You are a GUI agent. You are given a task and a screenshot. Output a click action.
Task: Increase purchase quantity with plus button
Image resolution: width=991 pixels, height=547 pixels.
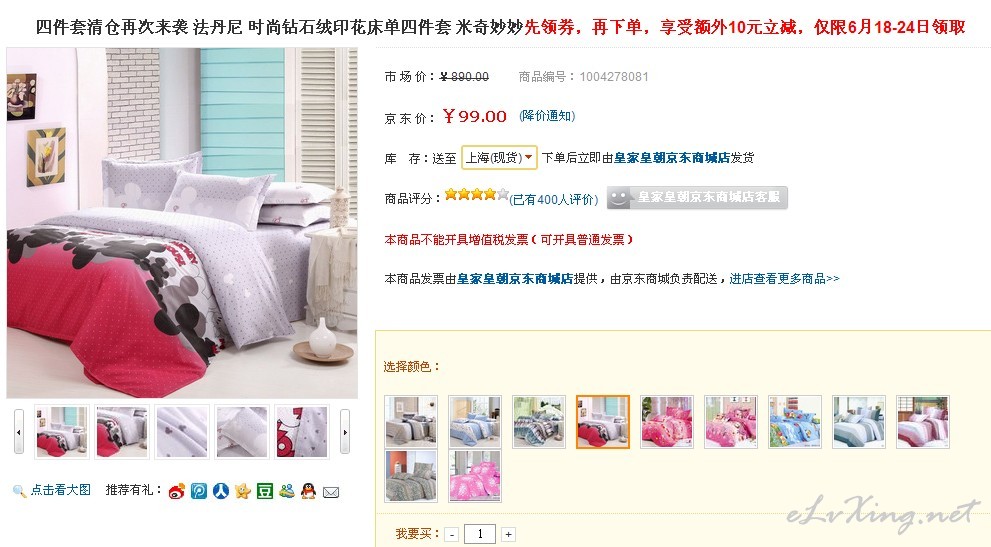click(x=508, y=534)
